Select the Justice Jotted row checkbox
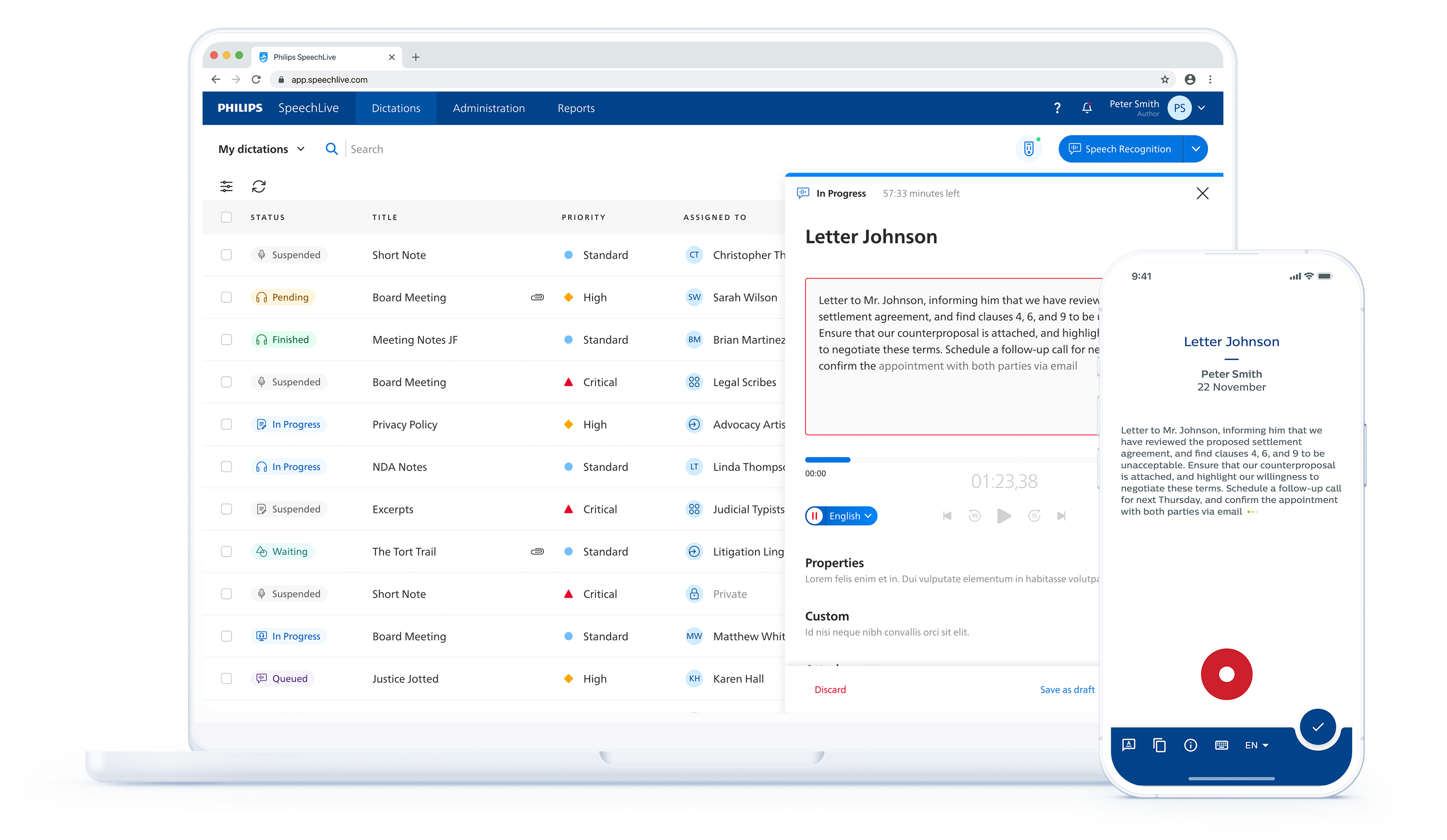Screen dimensions: 1447x840 (x=226, y=679)
